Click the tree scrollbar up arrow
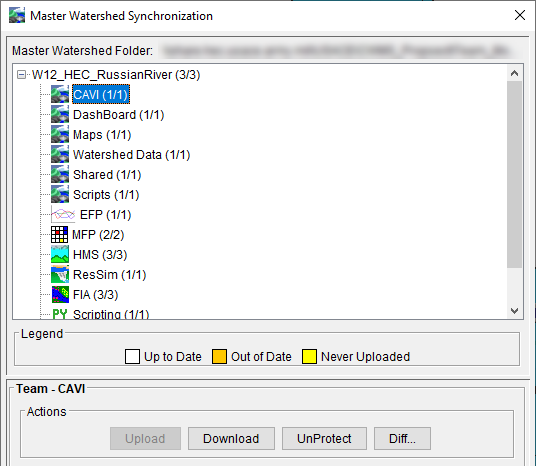Screen dimensions: 536x466 [x=514, y=73]
